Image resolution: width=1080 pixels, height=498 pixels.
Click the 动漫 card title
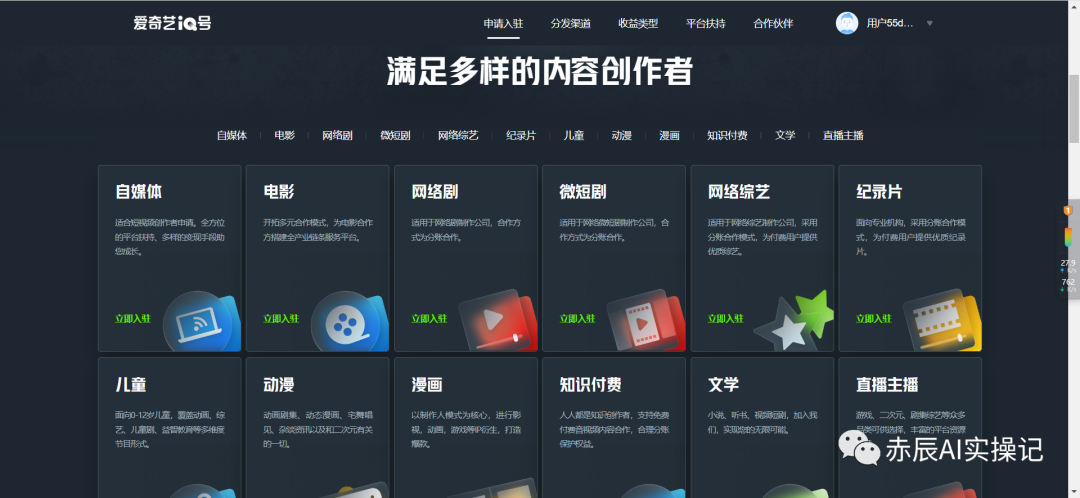(279, 384)
